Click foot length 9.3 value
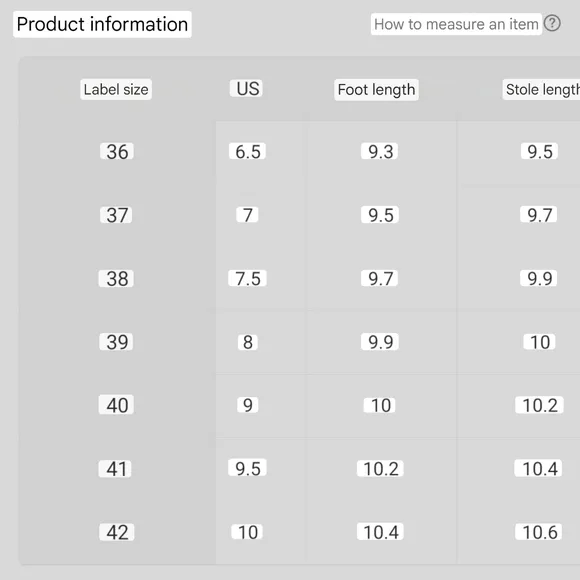 pyautogui.click(x=380, y=152)
